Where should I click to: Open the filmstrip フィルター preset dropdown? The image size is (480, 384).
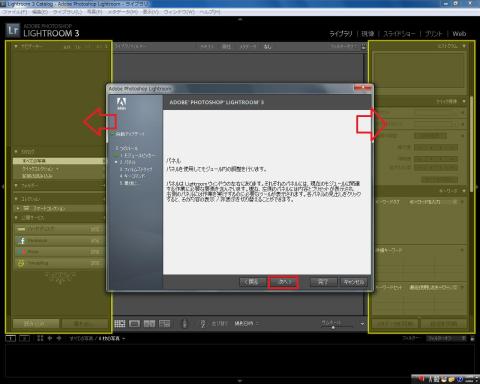tap(446, 338)
